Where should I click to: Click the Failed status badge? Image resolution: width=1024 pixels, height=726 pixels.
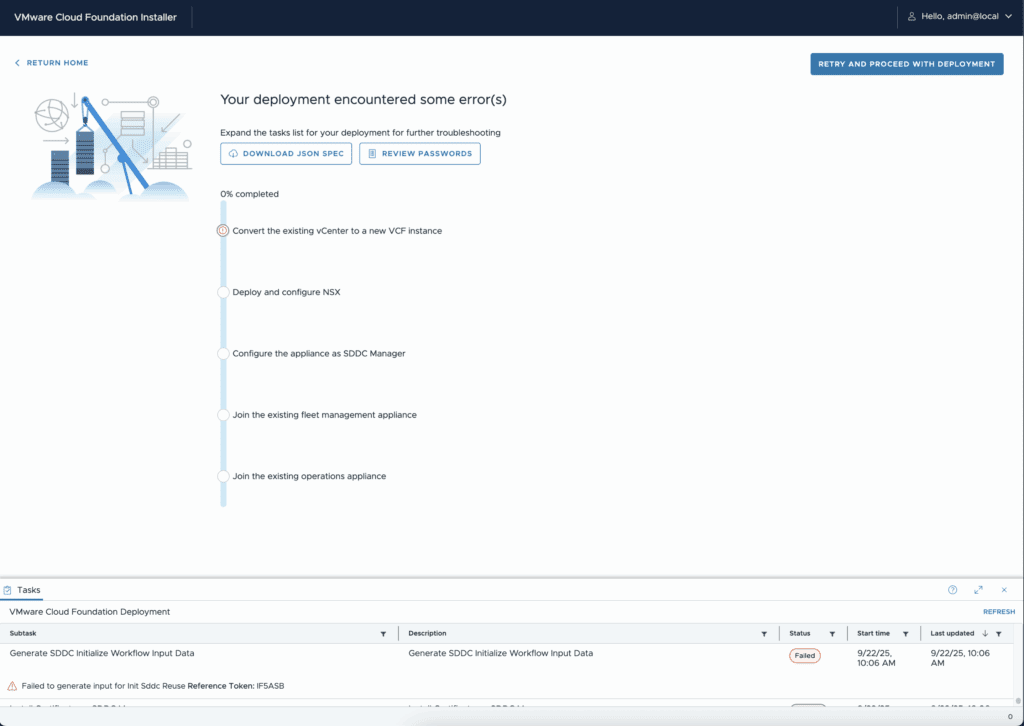[x=804, y=656]
